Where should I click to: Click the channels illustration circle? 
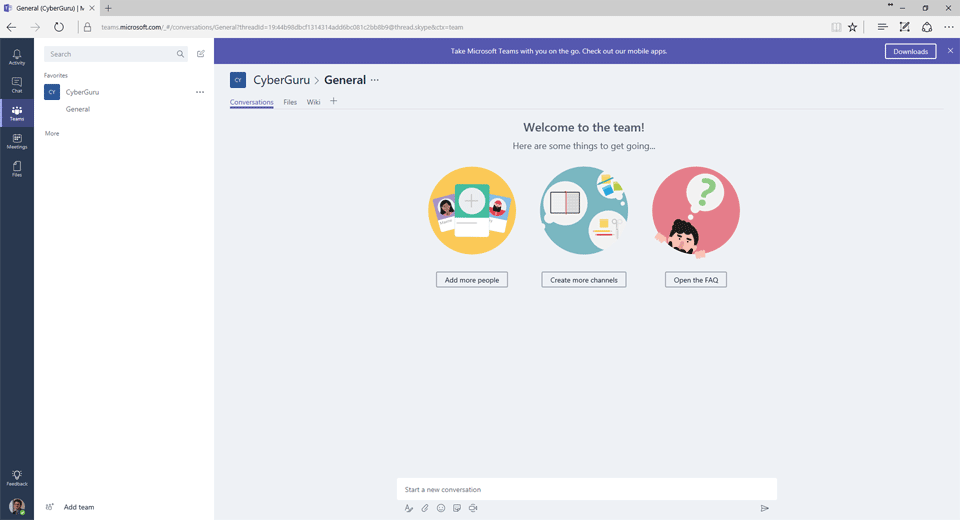click(583, 210)
